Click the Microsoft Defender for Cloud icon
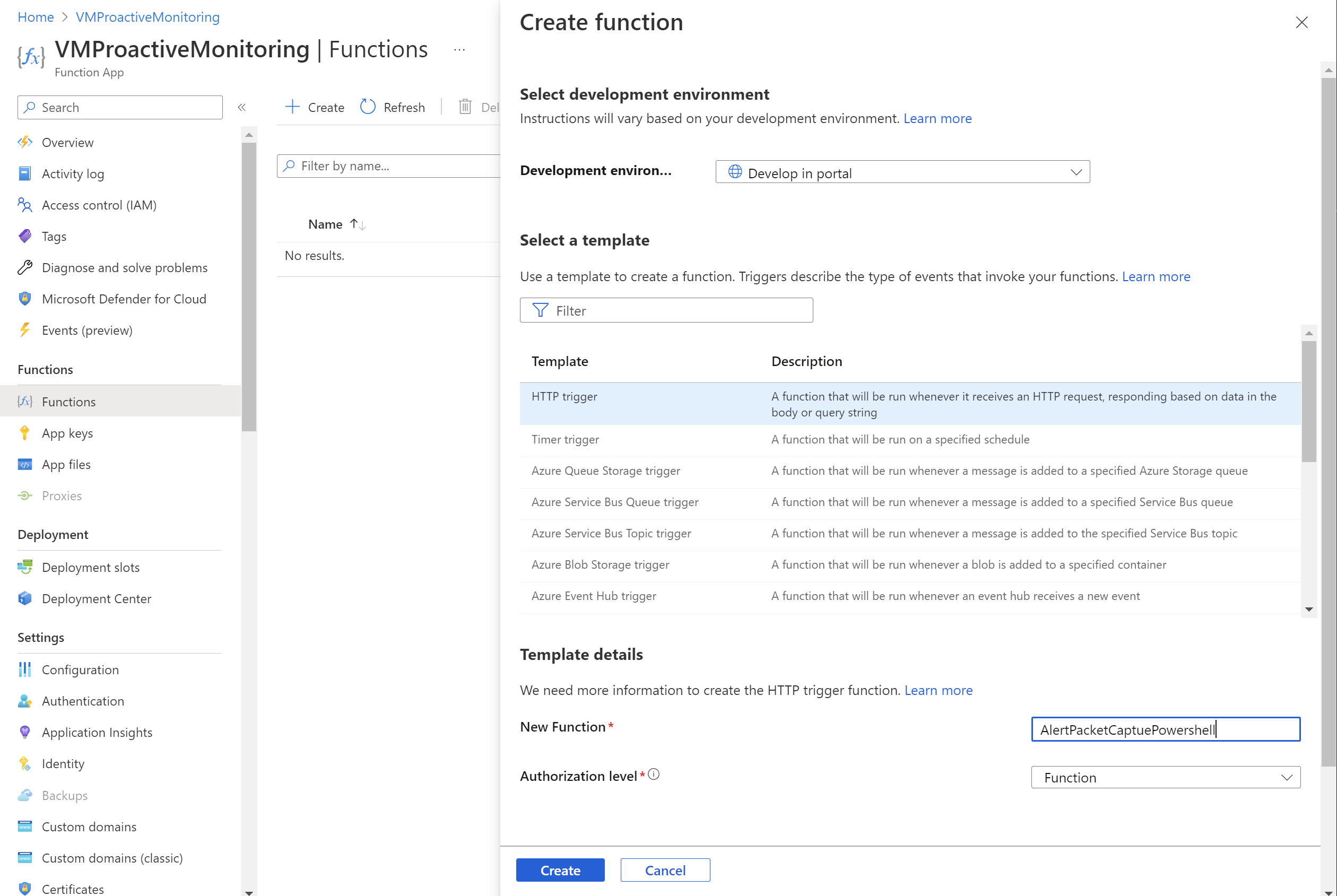The image size is (1337, 896). point(25,298)
